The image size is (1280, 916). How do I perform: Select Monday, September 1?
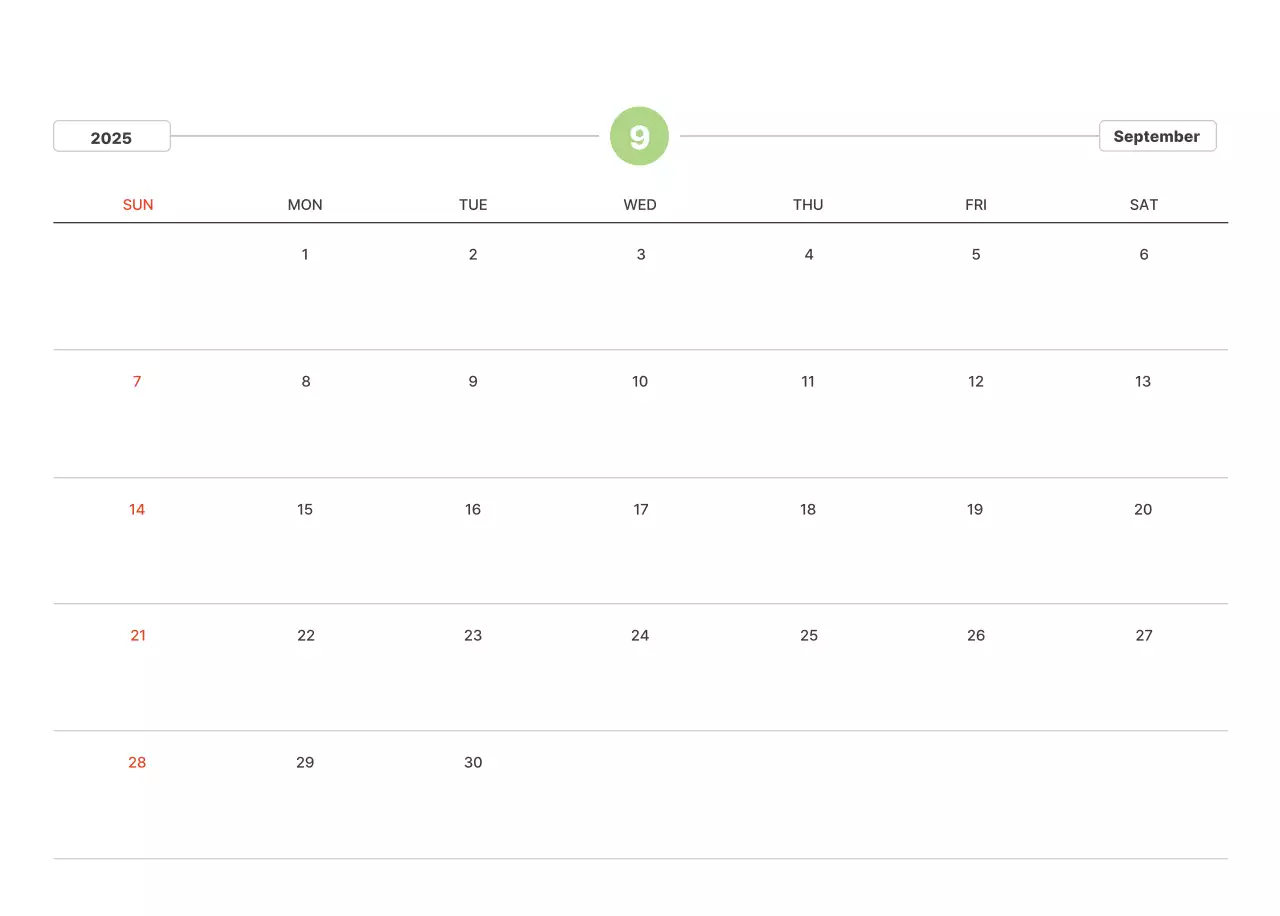(305, 255)
